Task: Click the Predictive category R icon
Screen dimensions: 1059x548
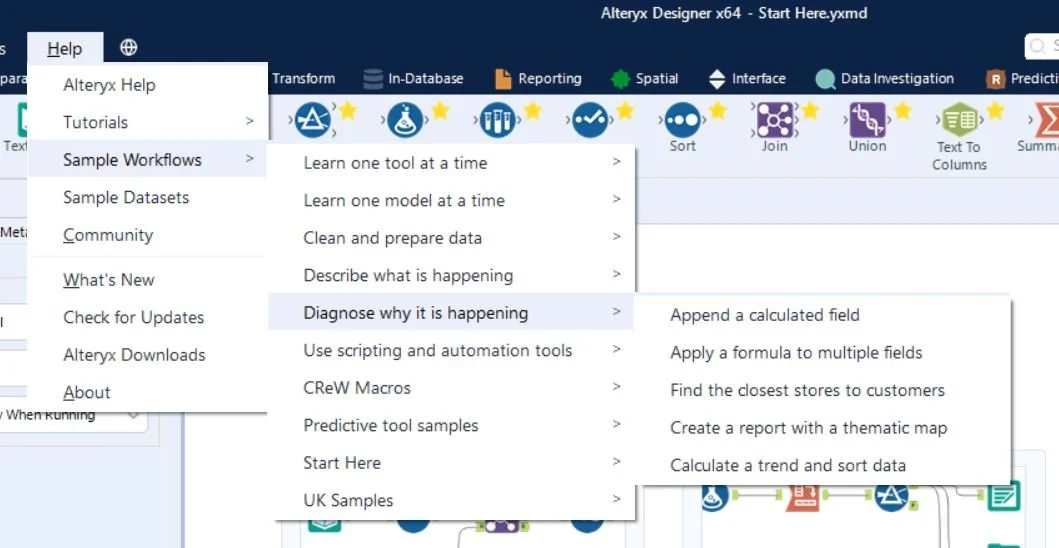Action: (x=996, y=80)
